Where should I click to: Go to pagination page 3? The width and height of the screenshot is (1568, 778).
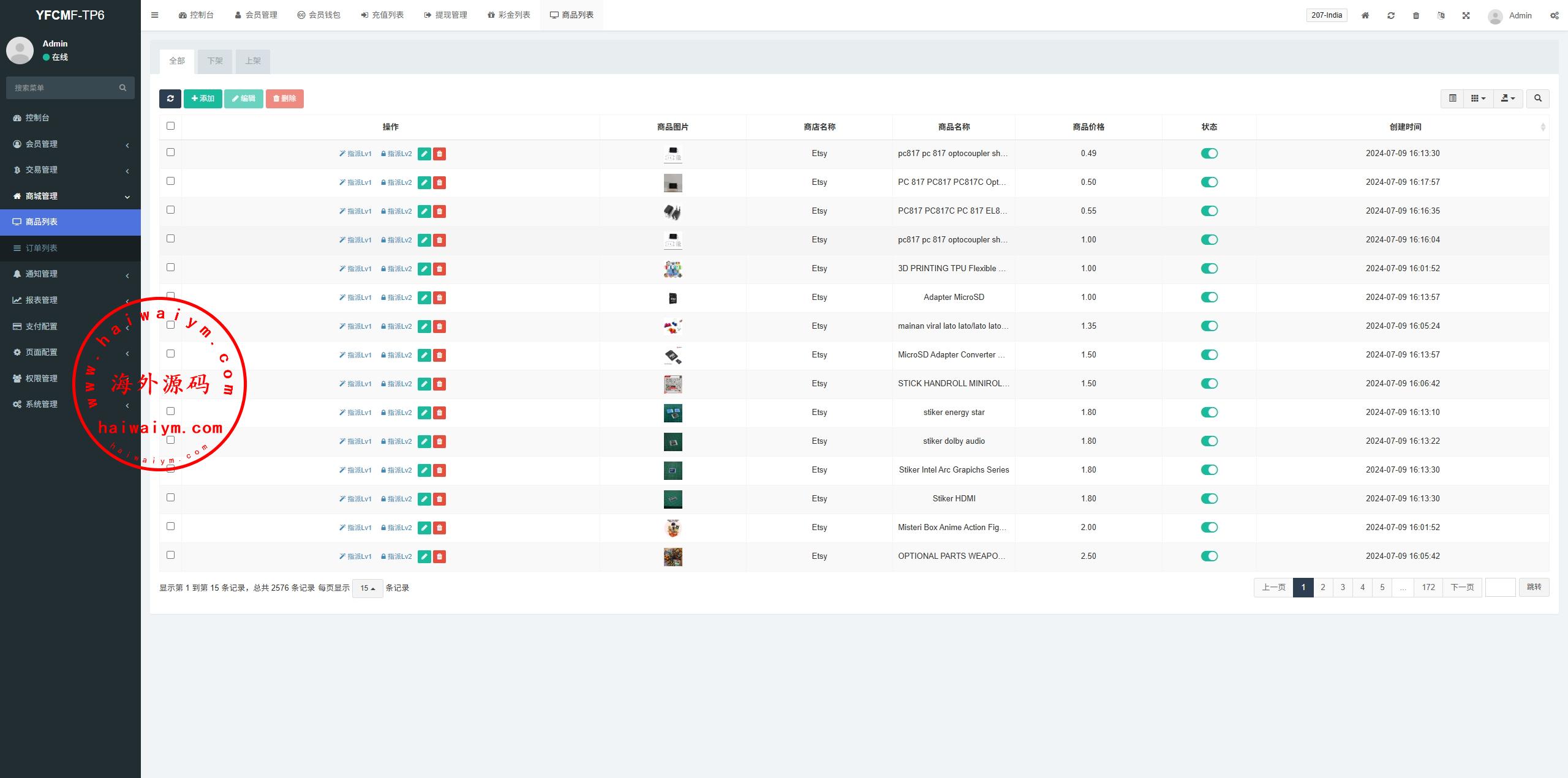coord(1343,588)
